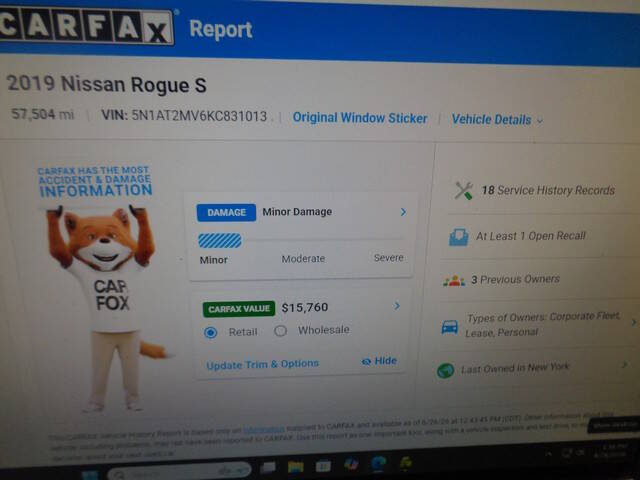
Task: Open the Original Window Sticker link
Action: (x=360, y=118)
